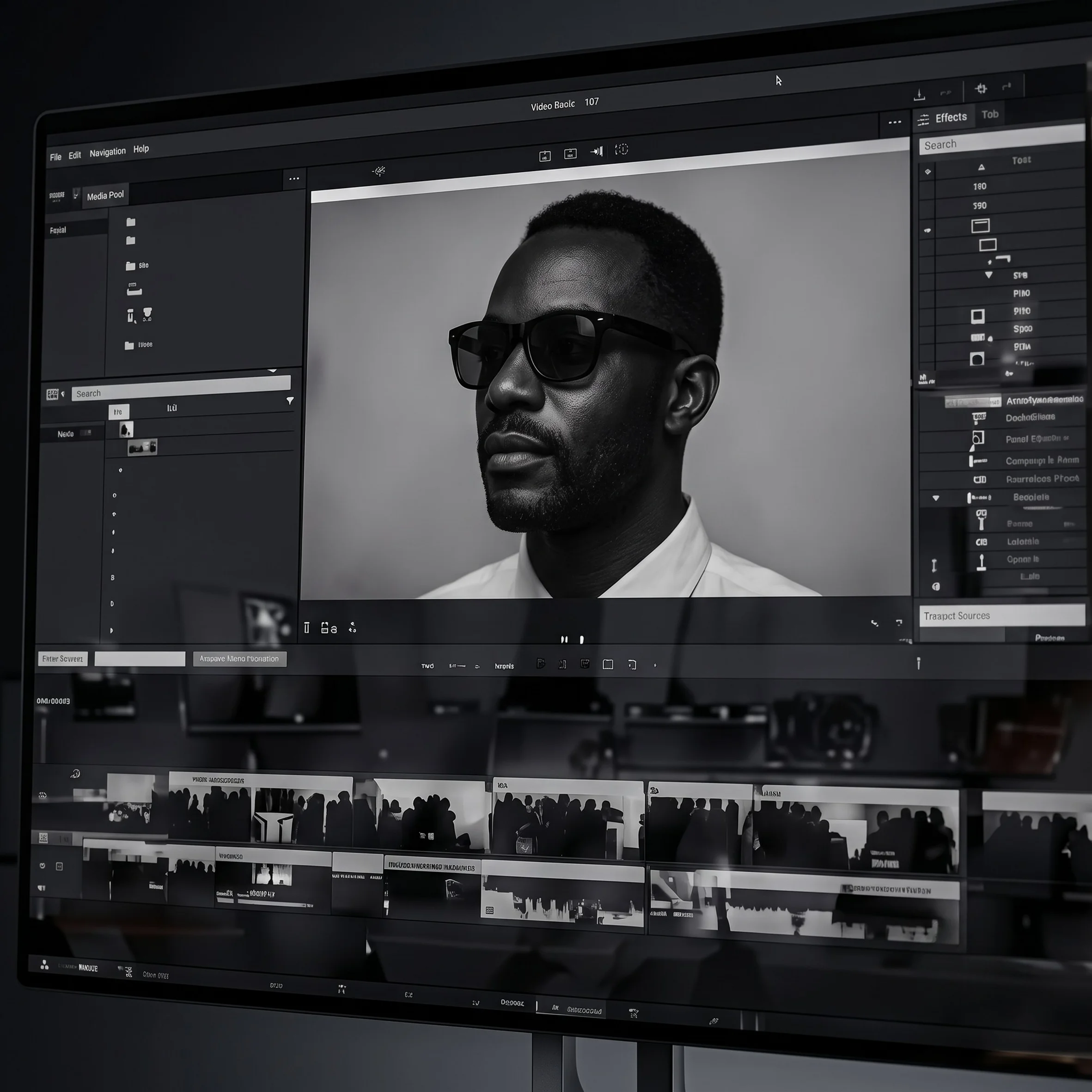Open the Navigation menu
1092x1092 pixels.
(107, 152)
